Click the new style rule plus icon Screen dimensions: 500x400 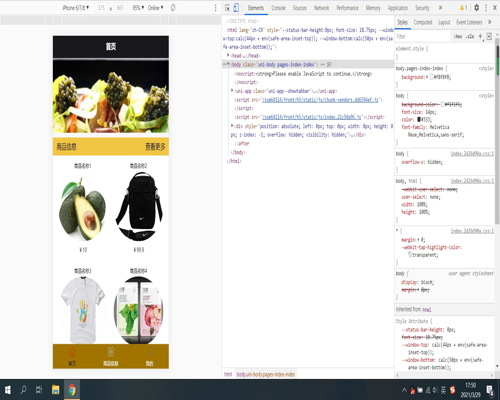click(480, 36)
